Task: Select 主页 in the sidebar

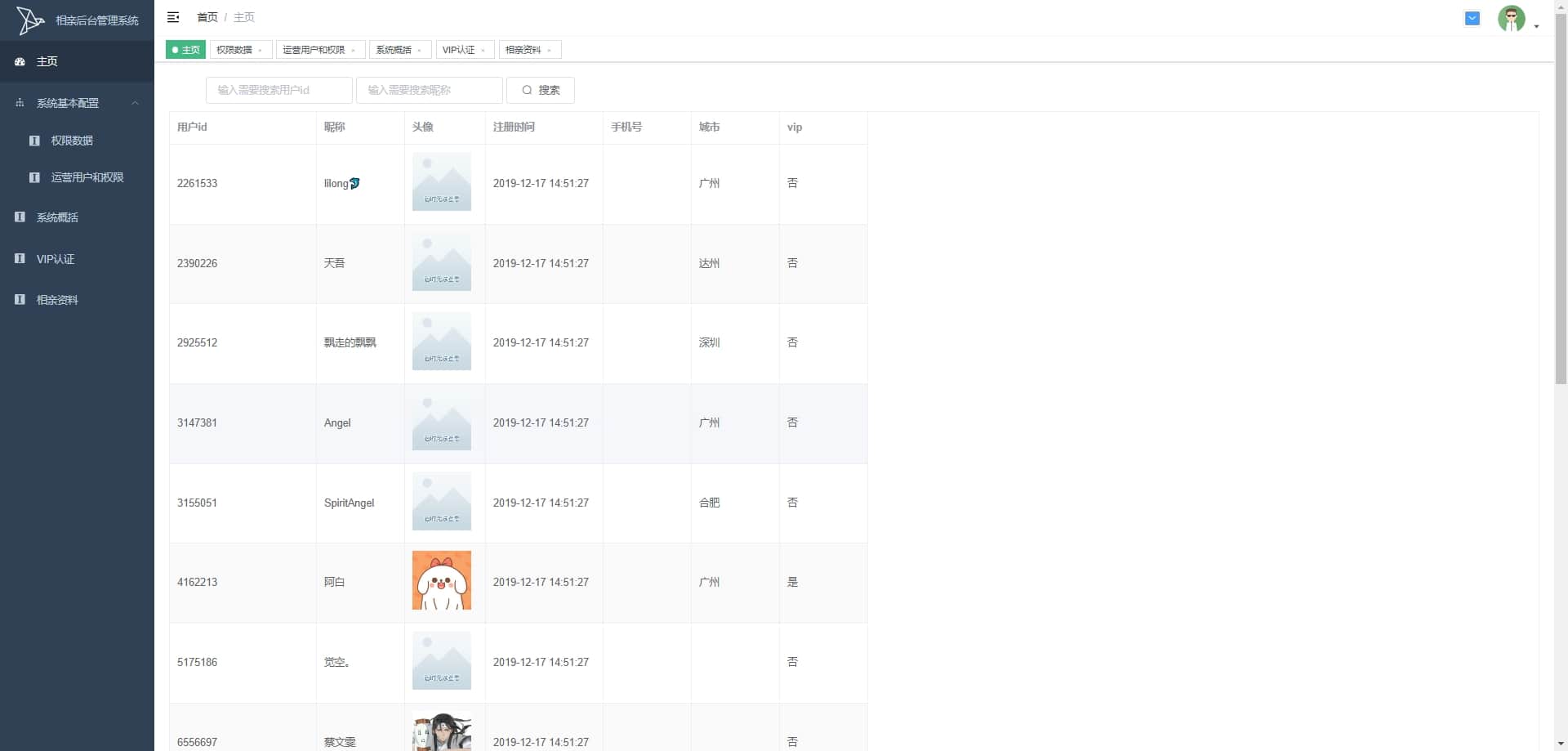Action: (77, 61)
